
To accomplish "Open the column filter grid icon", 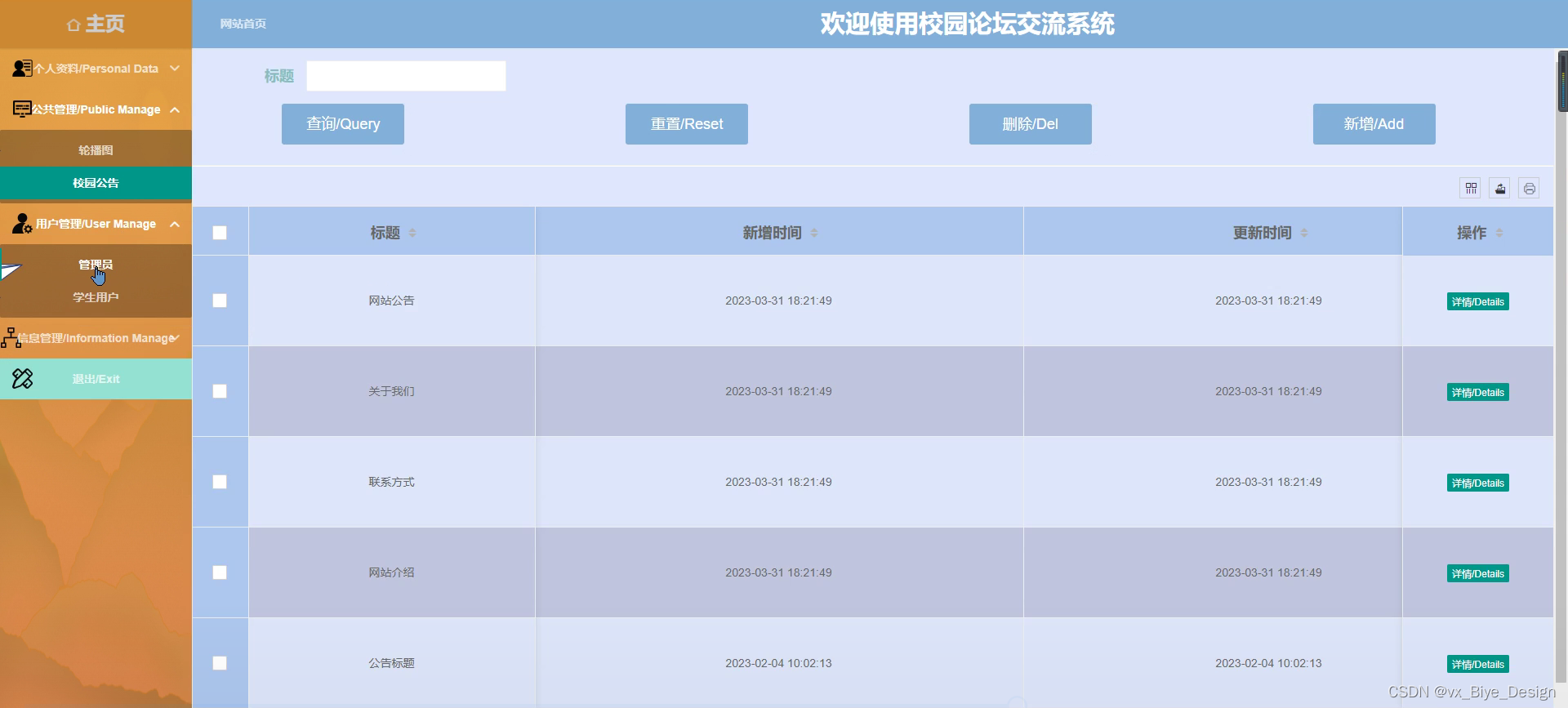I will 1471,189.
